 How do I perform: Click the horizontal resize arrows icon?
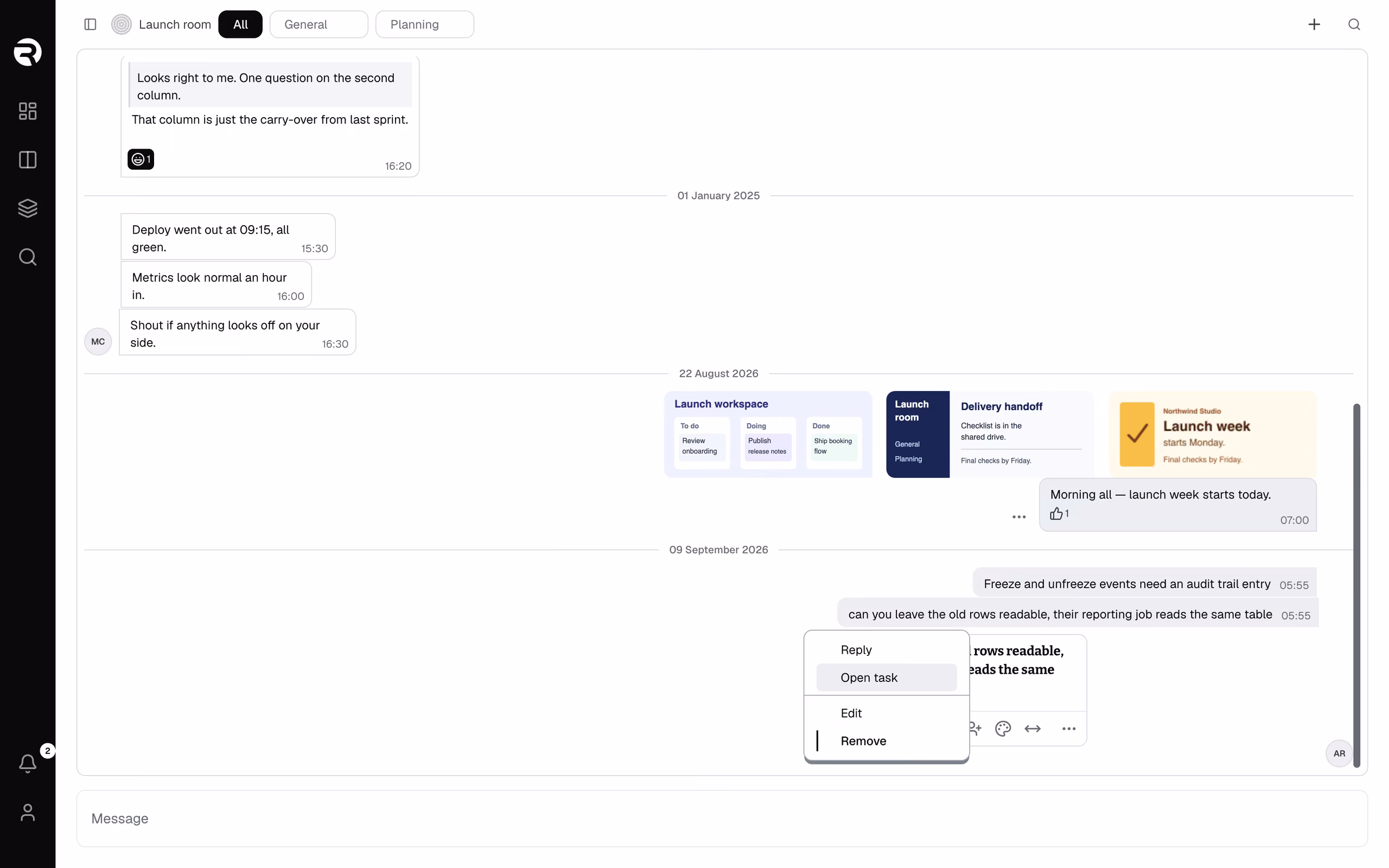point(1033,729)
